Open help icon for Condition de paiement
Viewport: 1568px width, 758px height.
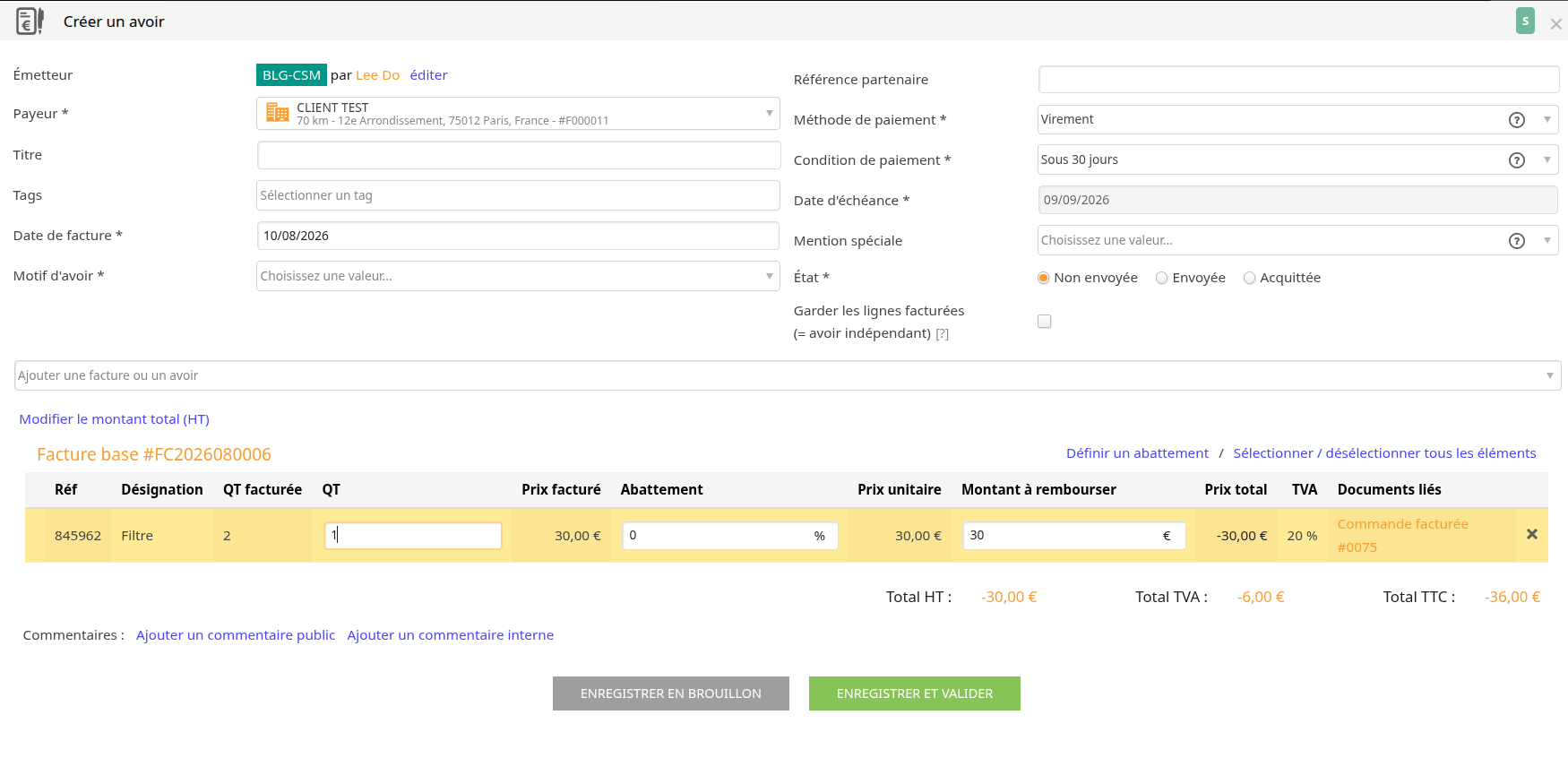point(1517,160)
